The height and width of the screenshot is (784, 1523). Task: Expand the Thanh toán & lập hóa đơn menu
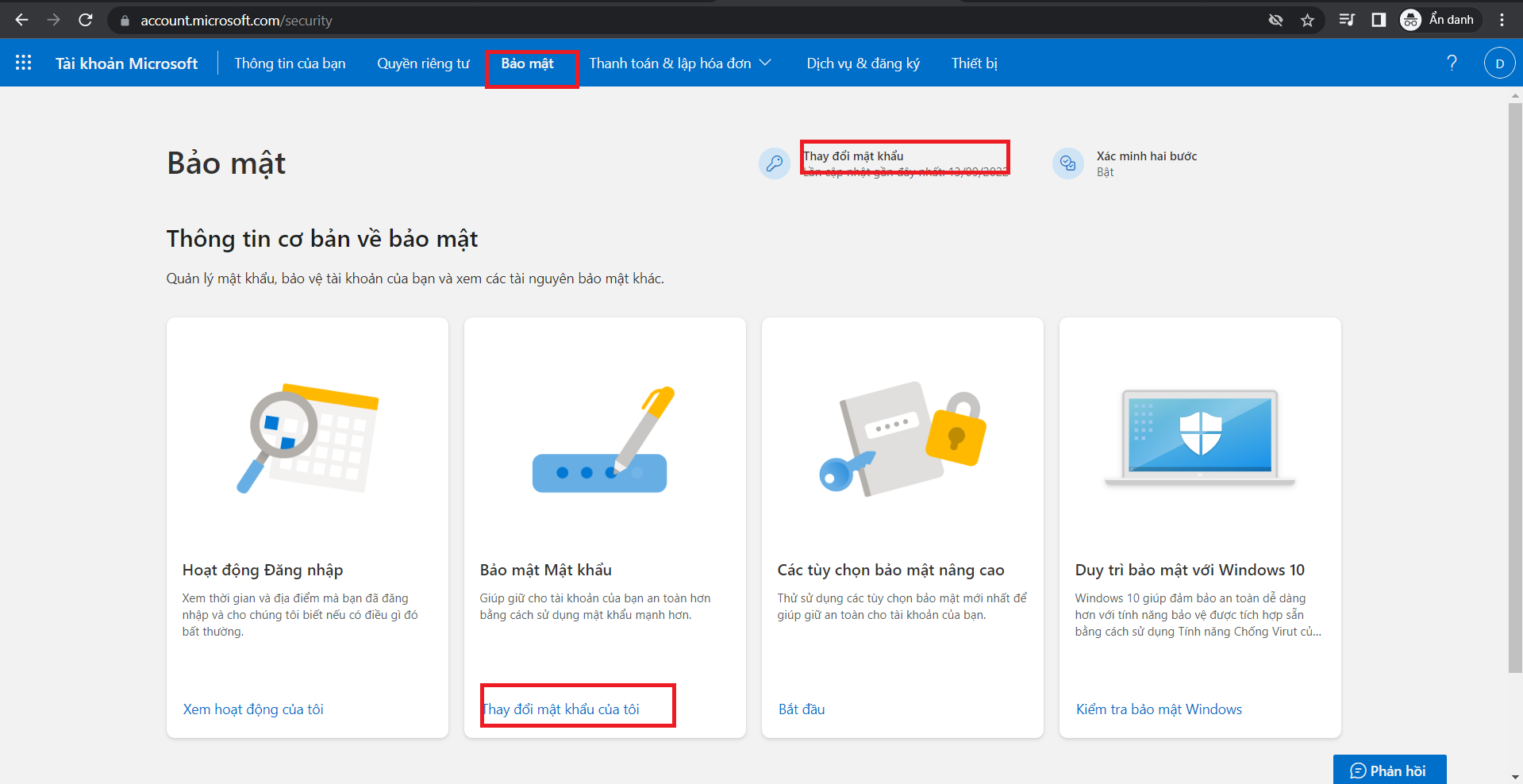tap(680, 63)
